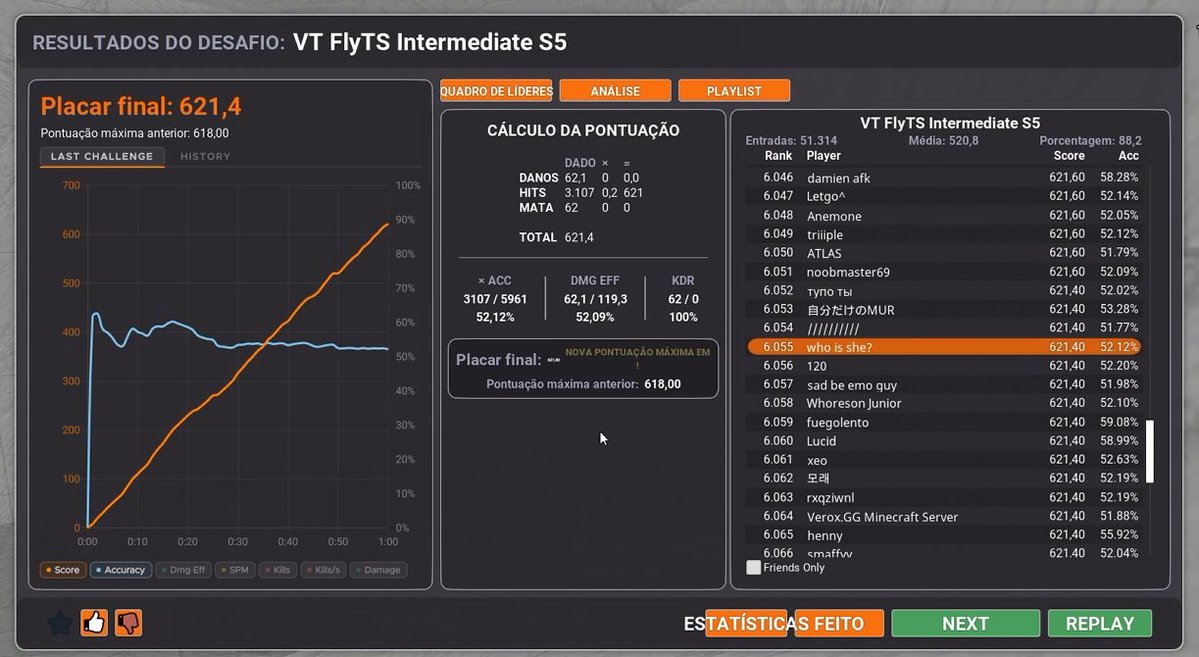This screenshot has height=657, width=1199.
Task: Select player 'Verox.GG Minecraft Server'
Action: point(944,516)
